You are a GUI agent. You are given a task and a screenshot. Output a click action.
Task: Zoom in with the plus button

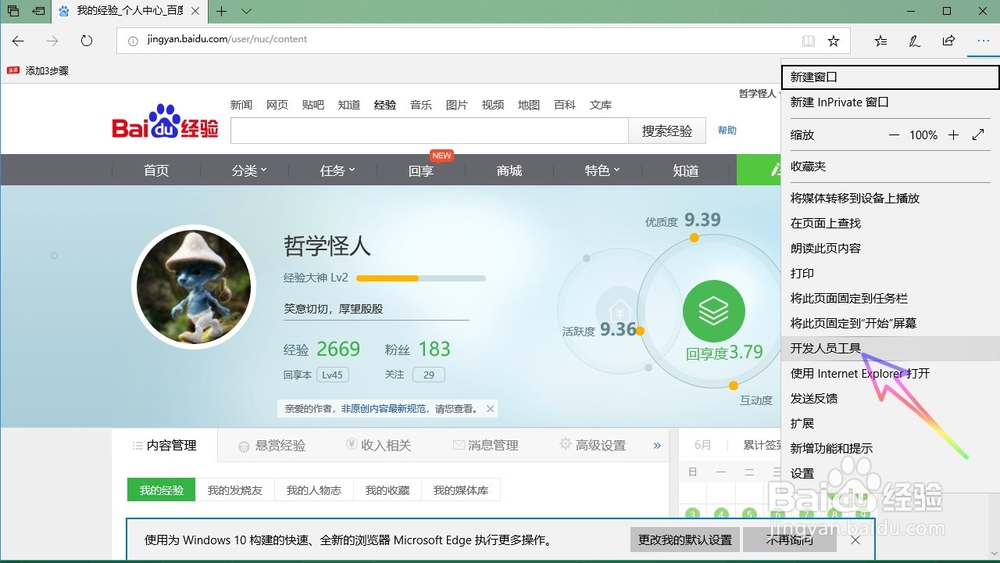953,135
